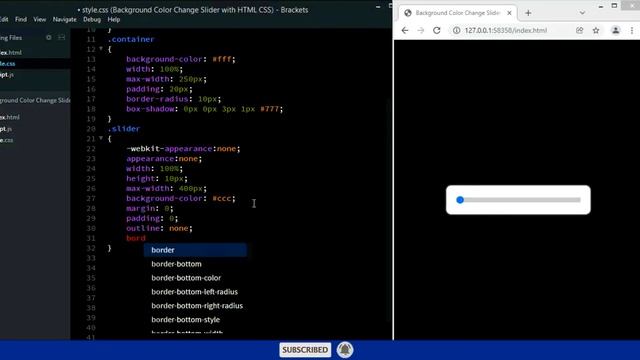This screenshot has width=640, height=360.
Task: Click the #ccc color value on line 27
Action: (x=222, y=198)
